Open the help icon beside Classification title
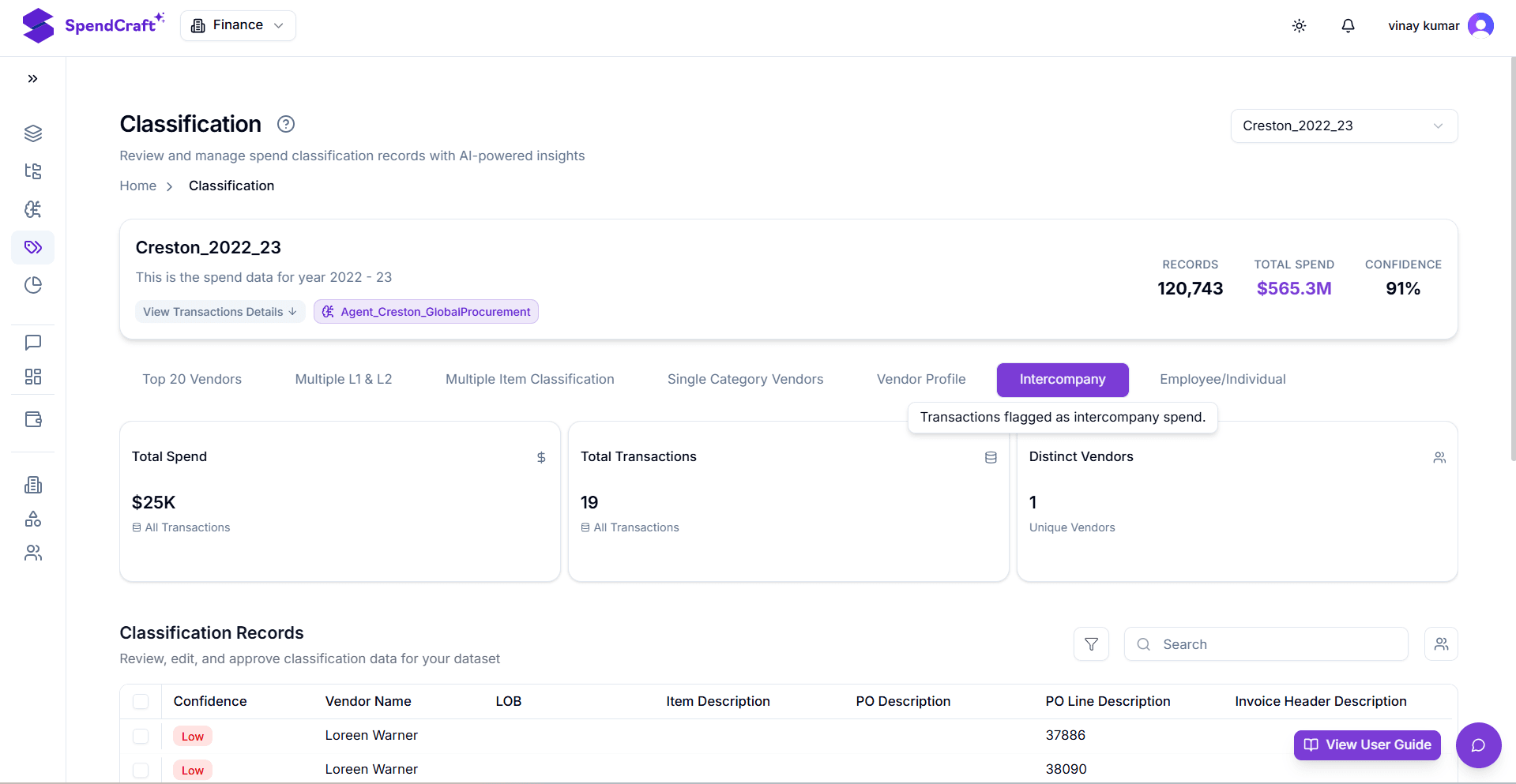Image resolution: width=1516 pixels, height=784 pixels. tap(286, 124)
